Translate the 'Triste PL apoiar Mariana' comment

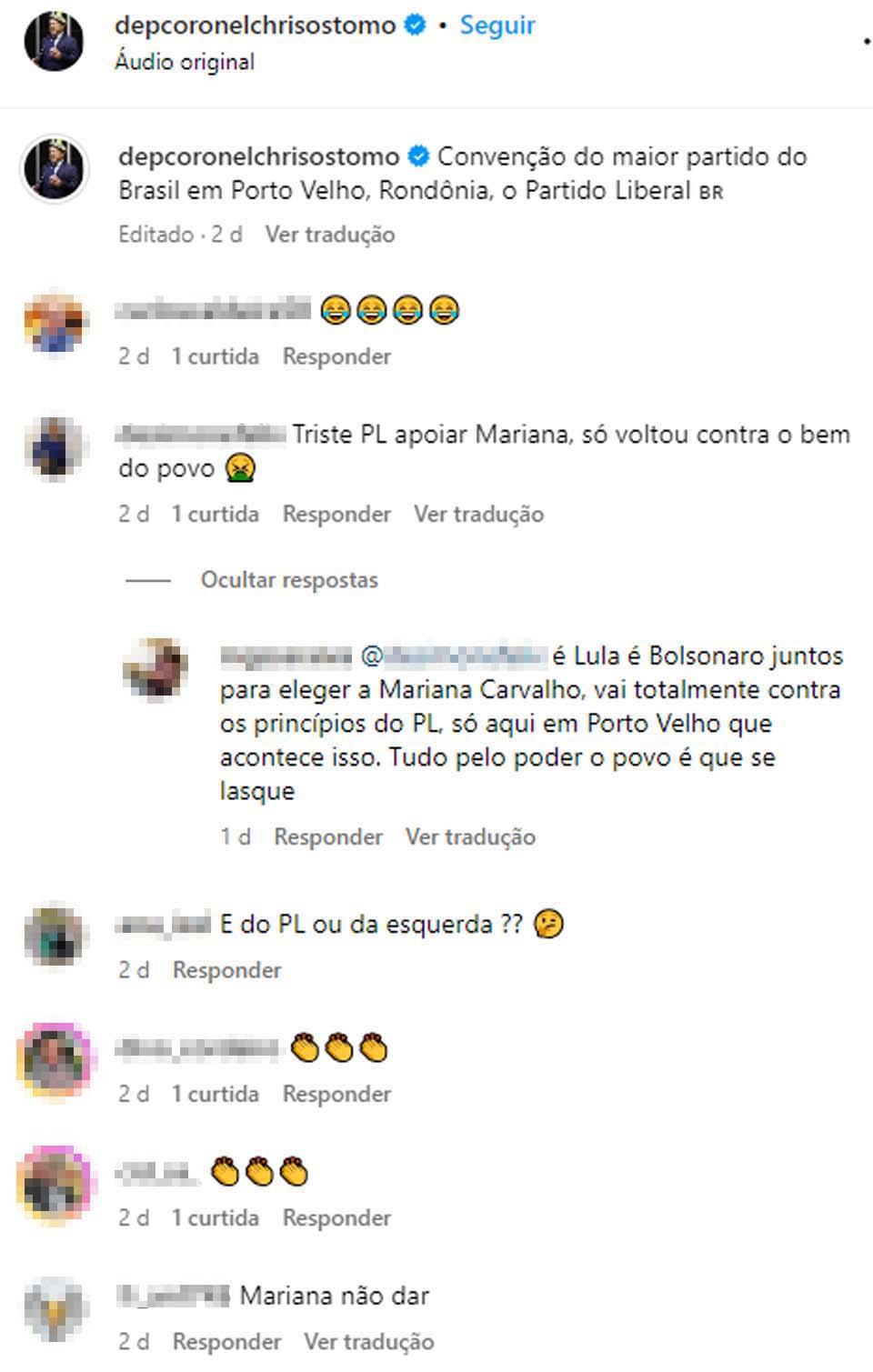479,515
